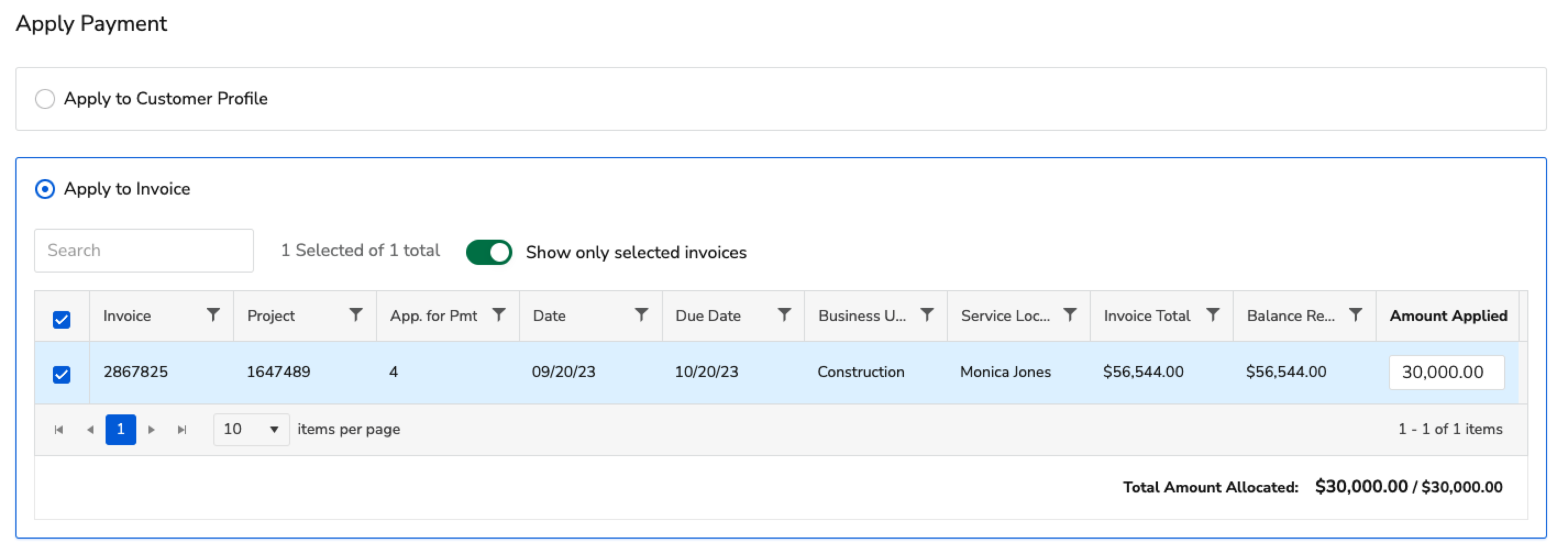Click the invoice Search field
The image size is (1568, 554).
[x=143, y=250]
